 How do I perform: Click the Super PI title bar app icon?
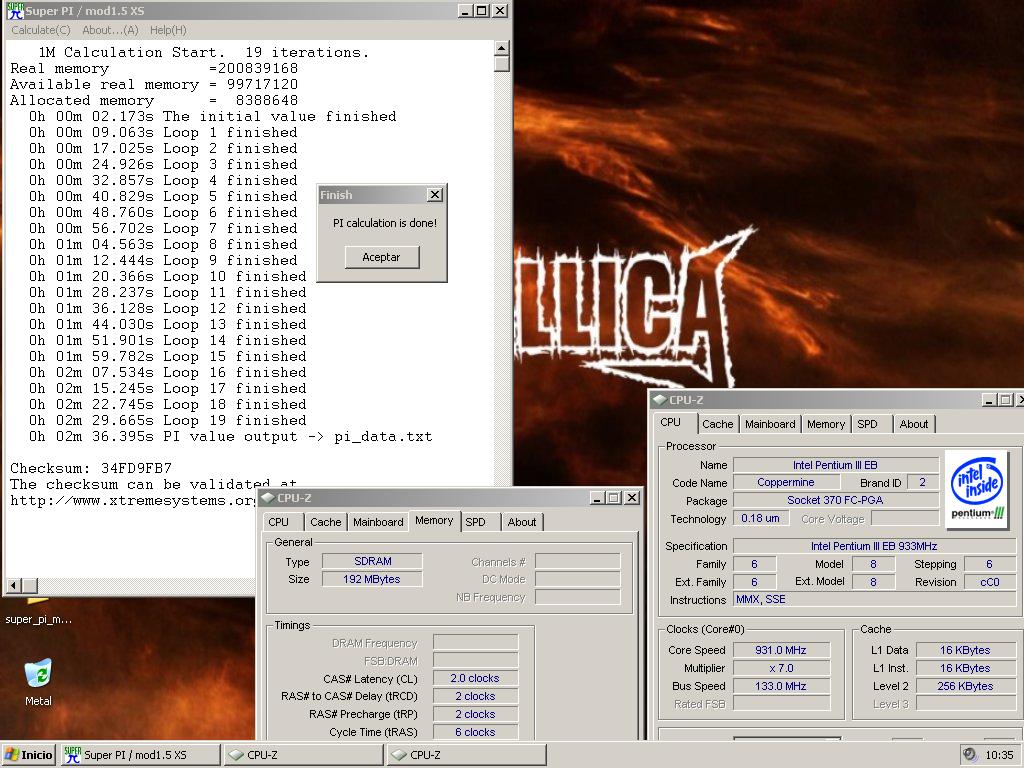pos(15,10)
